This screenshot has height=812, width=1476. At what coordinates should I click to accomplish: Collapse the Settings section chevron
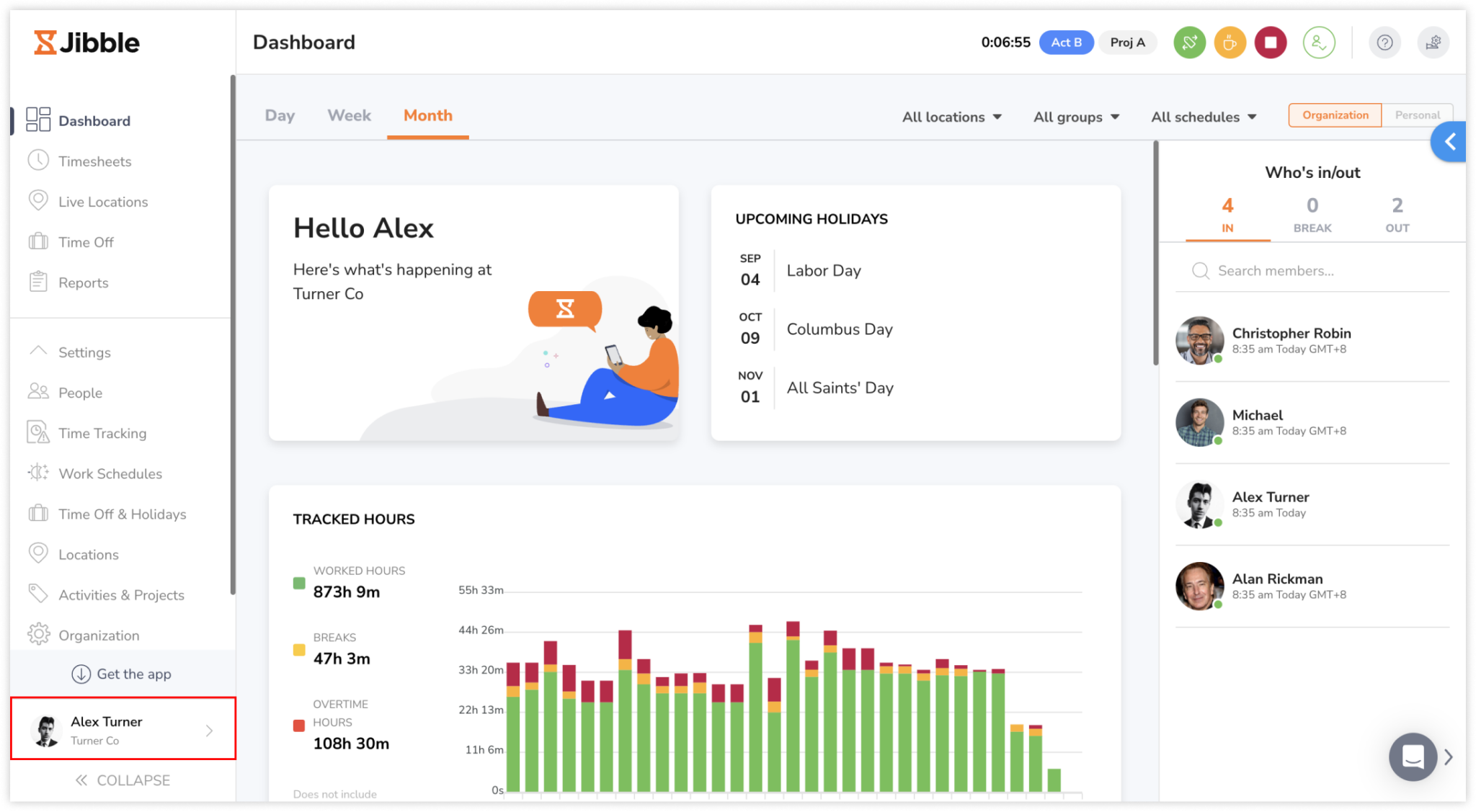coord(38,352)
